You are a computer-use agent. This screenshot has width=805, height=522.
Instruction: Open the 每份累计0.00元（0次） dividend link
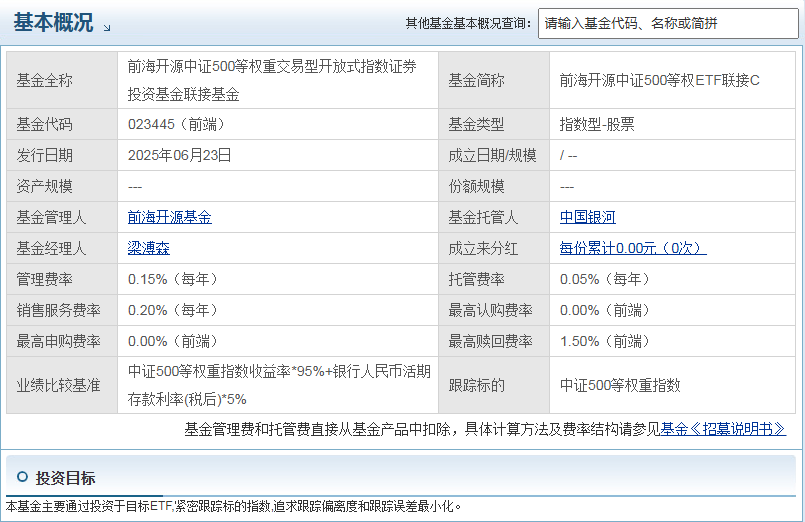coord(632,248)
